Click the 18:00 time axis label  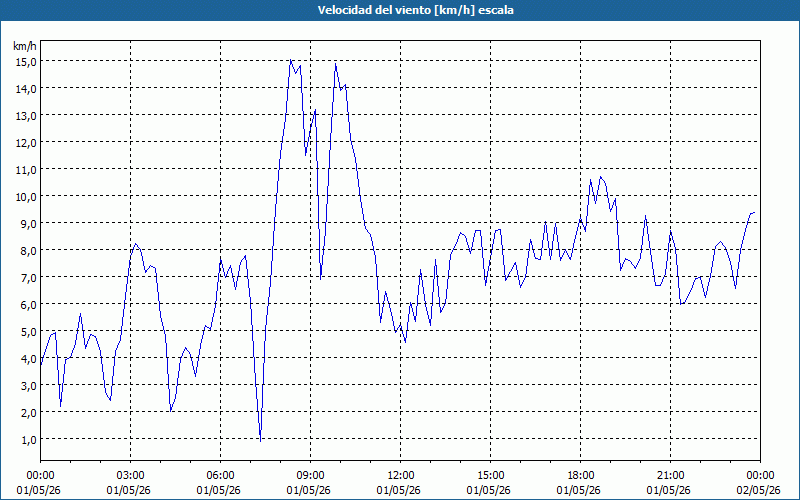coord(581,477)
